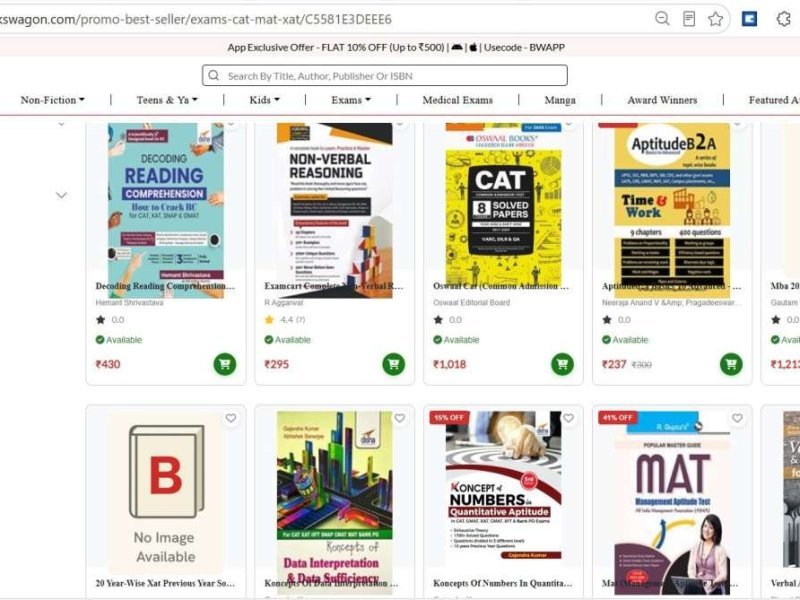Expand the Exams menu

coord(351,100)
